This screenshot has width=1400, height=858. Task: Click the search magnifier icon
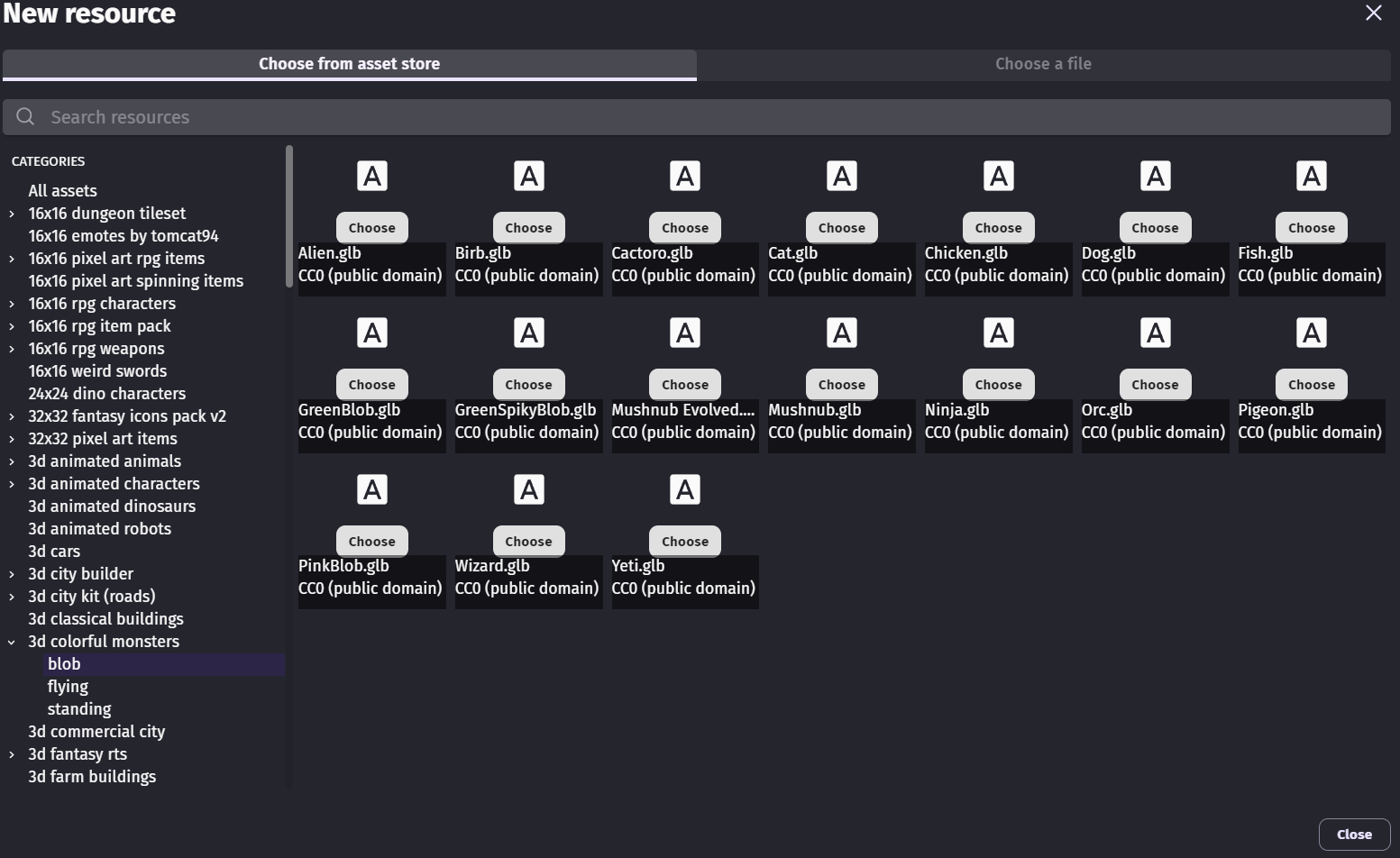point(25,117)
